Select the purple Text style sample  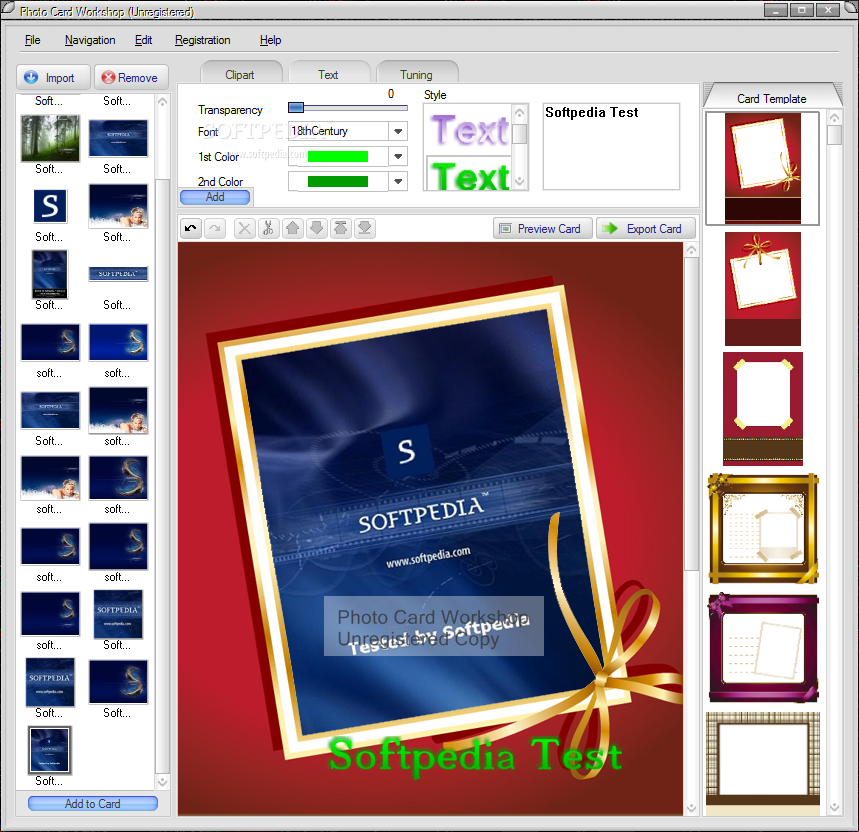point(469,129)
